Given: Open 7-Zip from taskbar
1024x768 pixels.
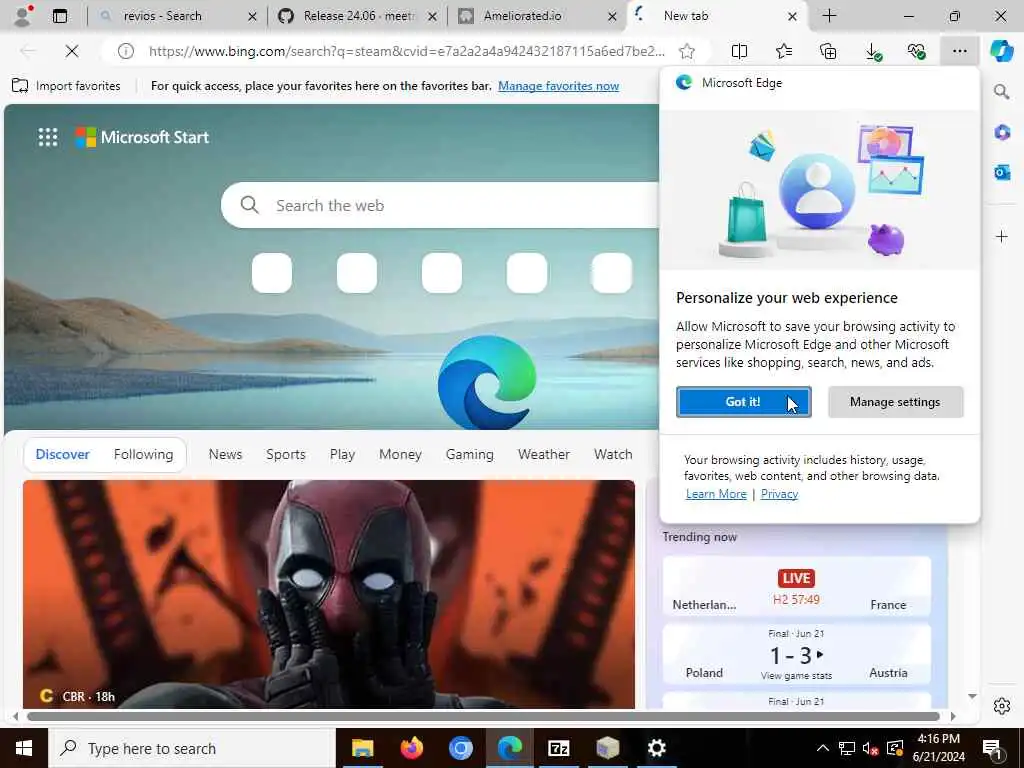Looking at the screenshot, I should 559,748.
